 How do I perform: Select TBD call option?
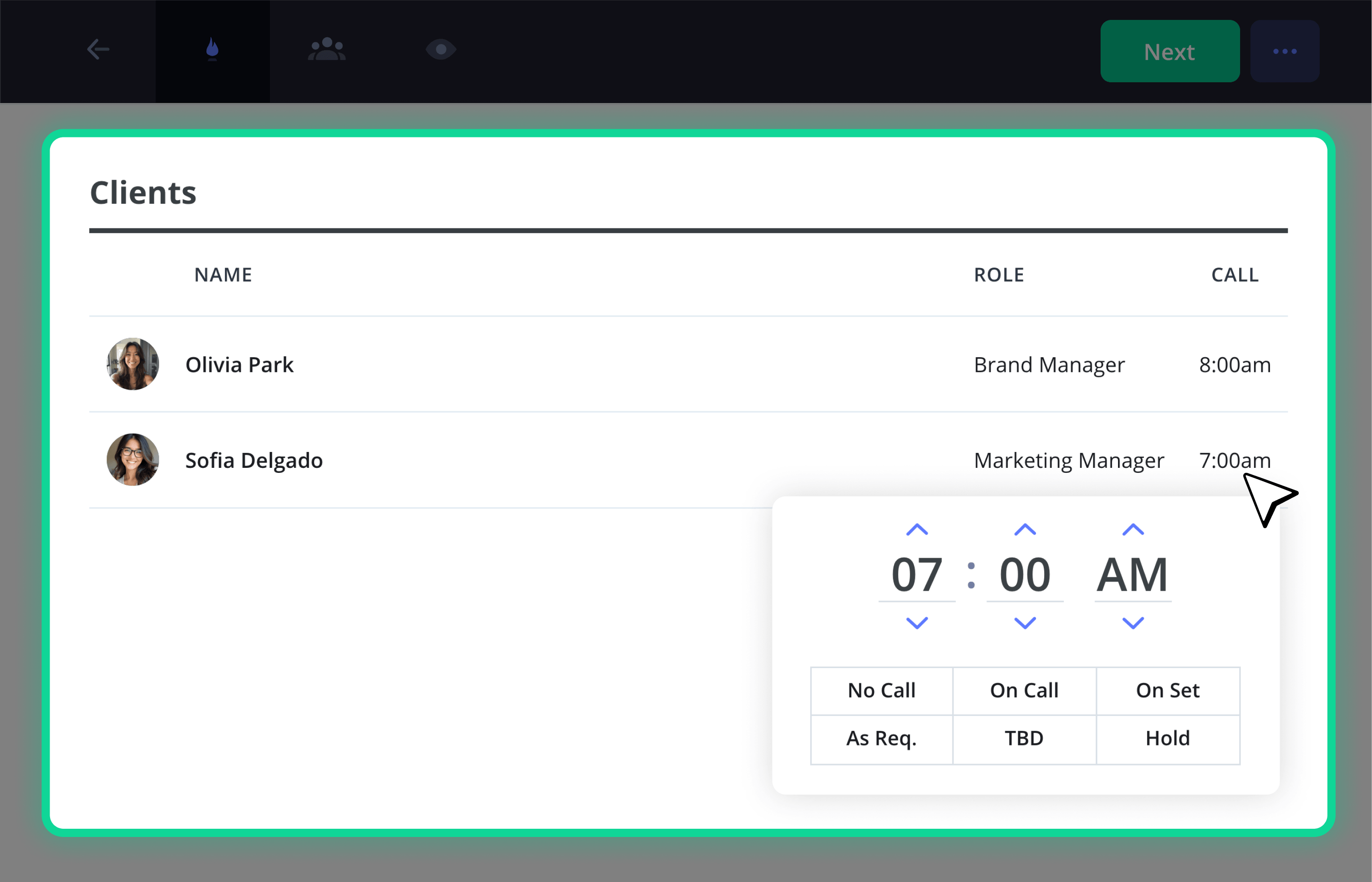(x=1024, y=739)
